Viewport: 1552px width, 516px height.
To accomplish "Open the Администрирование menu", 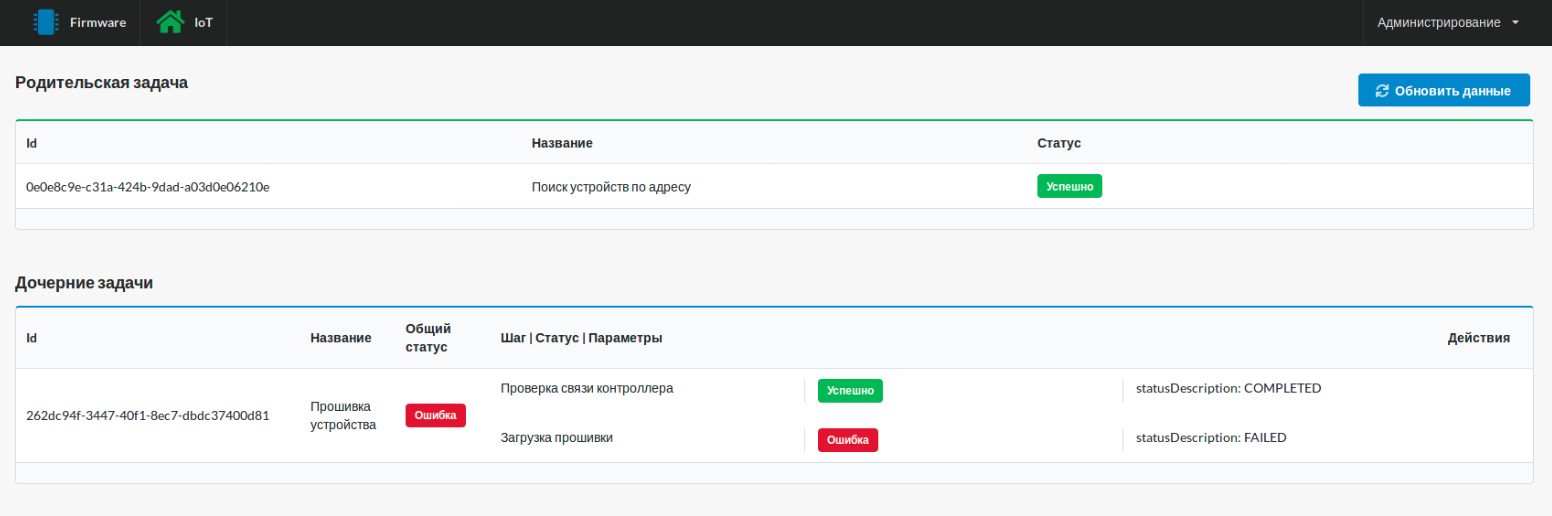I will tap(1438, 23).
